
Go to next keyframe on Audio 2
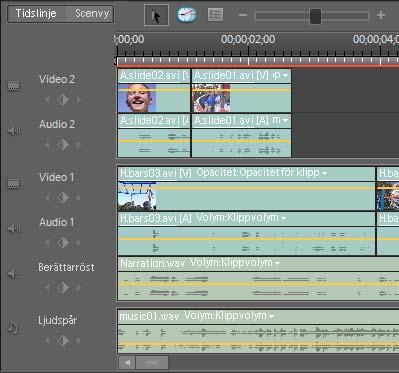[78, 145]
